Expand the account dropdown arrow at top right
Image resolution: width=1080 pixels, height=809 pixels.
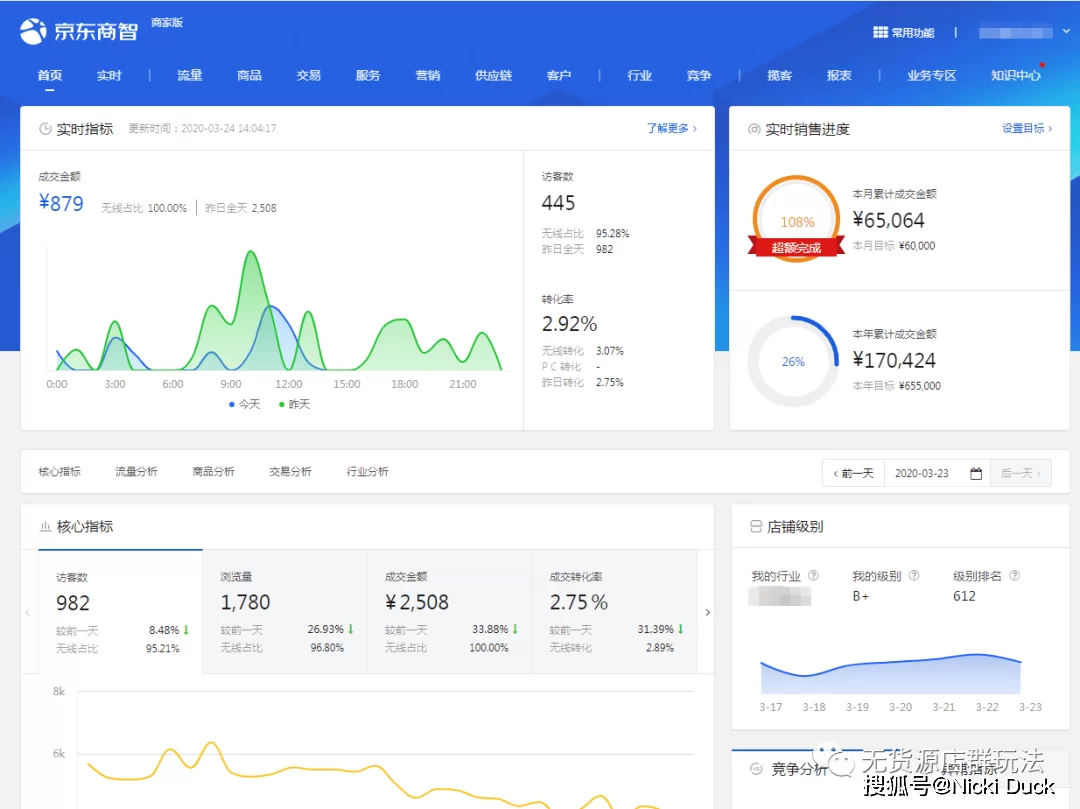coord(1066,32)
